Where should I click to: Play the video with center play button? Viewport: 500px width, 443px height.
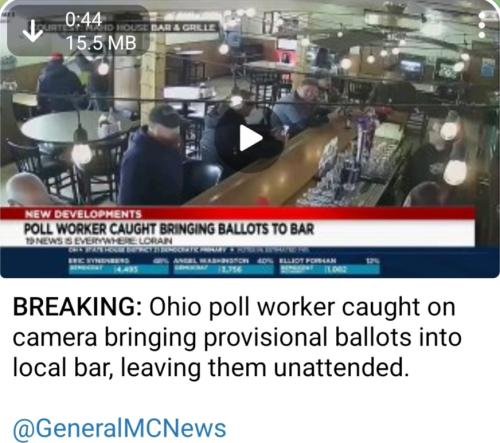pos(250,138)
